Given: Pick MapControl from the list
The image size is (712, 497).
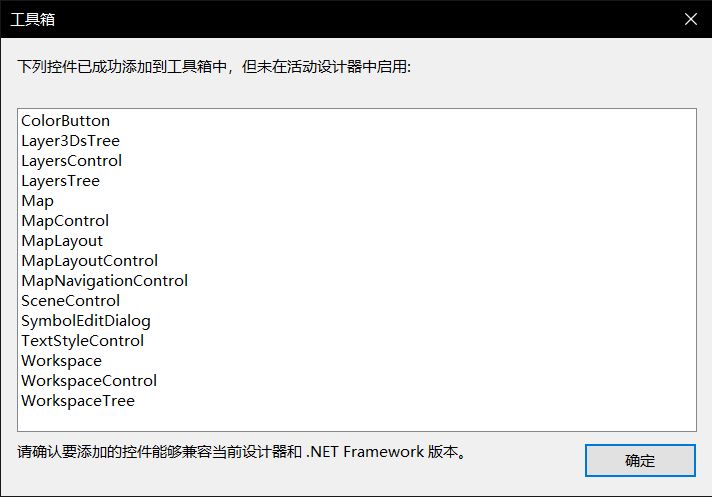Looking at the screenshot, I should (65, 221).
